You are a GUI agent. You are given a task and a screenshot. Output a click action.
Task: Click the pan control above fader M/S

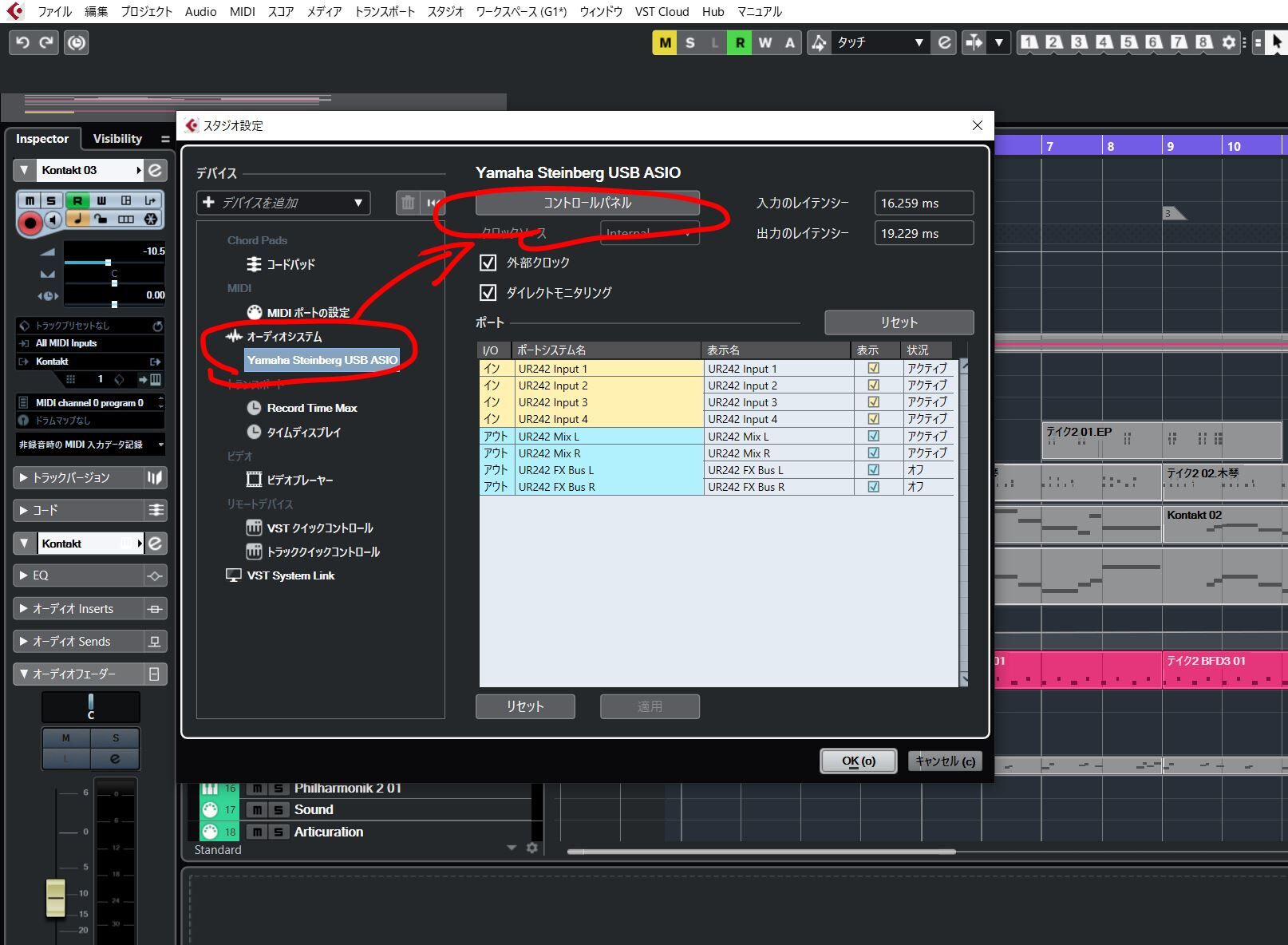pos(91,707)
